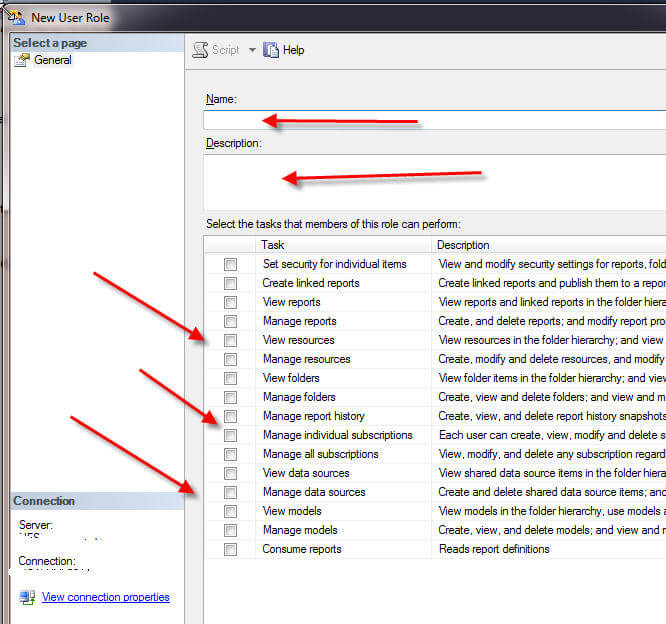The image size is (666, 624).
Task: Check the Consume reports checkbox
Action: point(231,549)
